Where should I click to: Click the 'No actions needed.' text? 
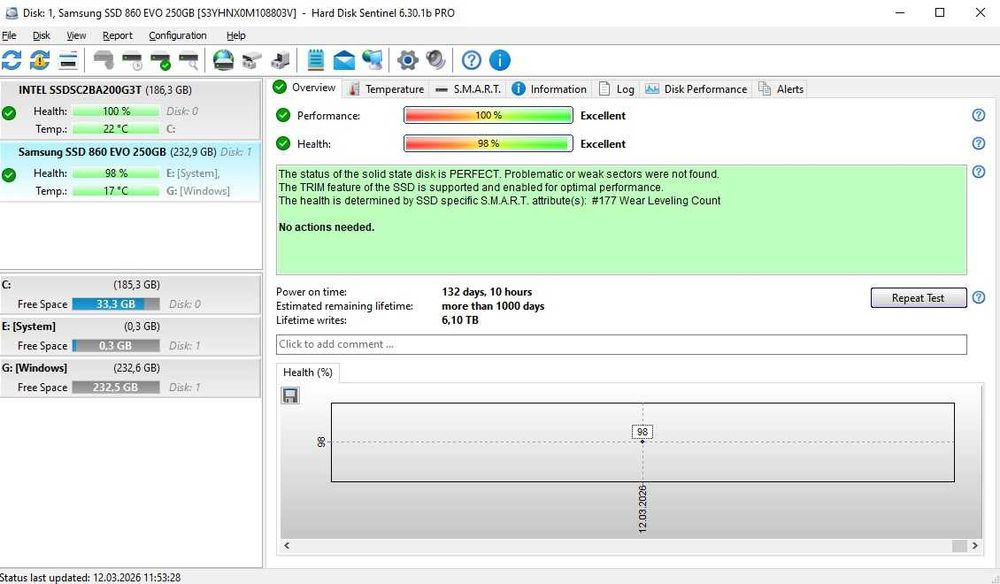point(327,227)
